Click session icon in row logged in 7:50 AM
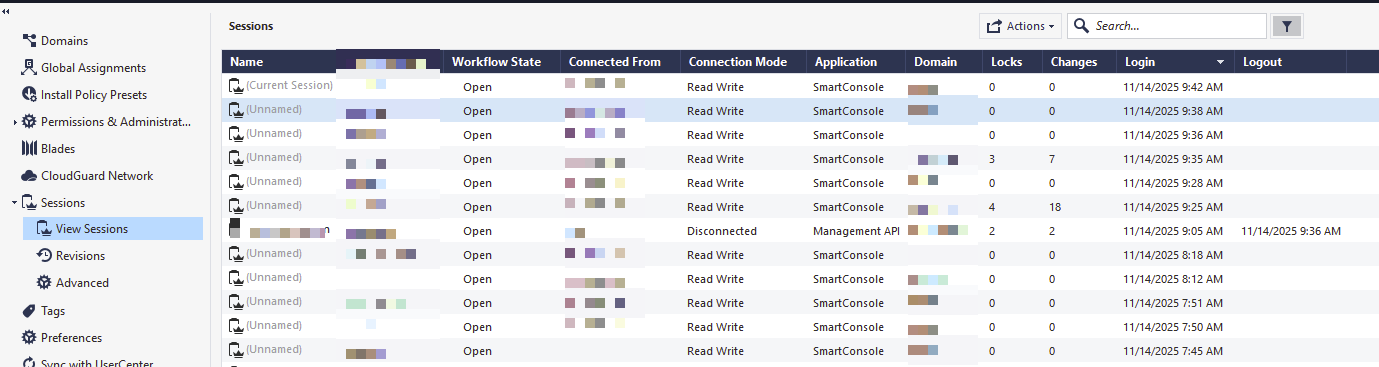This screenshot has height=367, width=1379. (236, 327)
